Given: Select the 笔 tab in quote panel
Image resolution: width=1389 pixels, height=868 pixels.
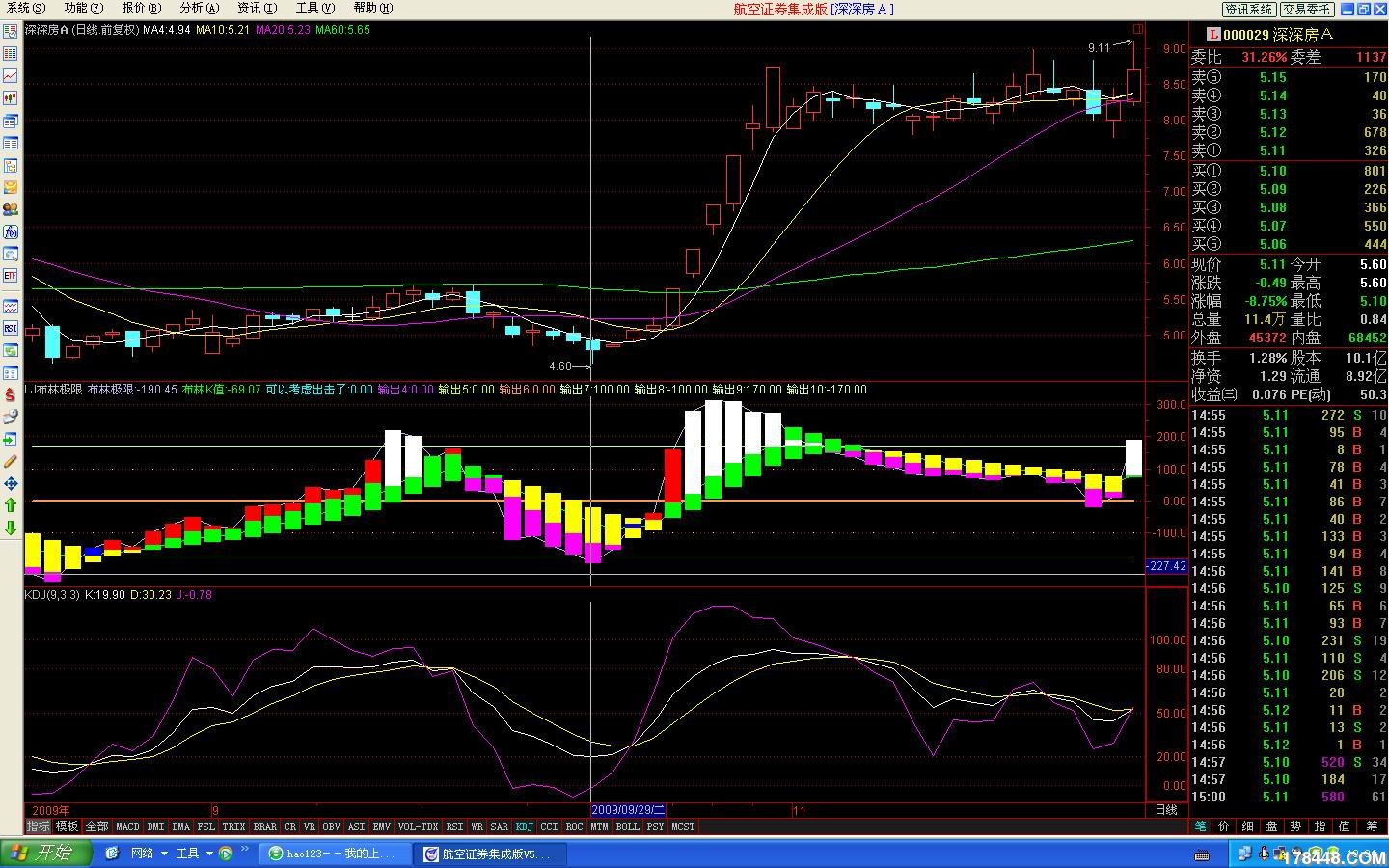Looking at the screenshot, I should pyautogui.click(x=1200, y=827).
